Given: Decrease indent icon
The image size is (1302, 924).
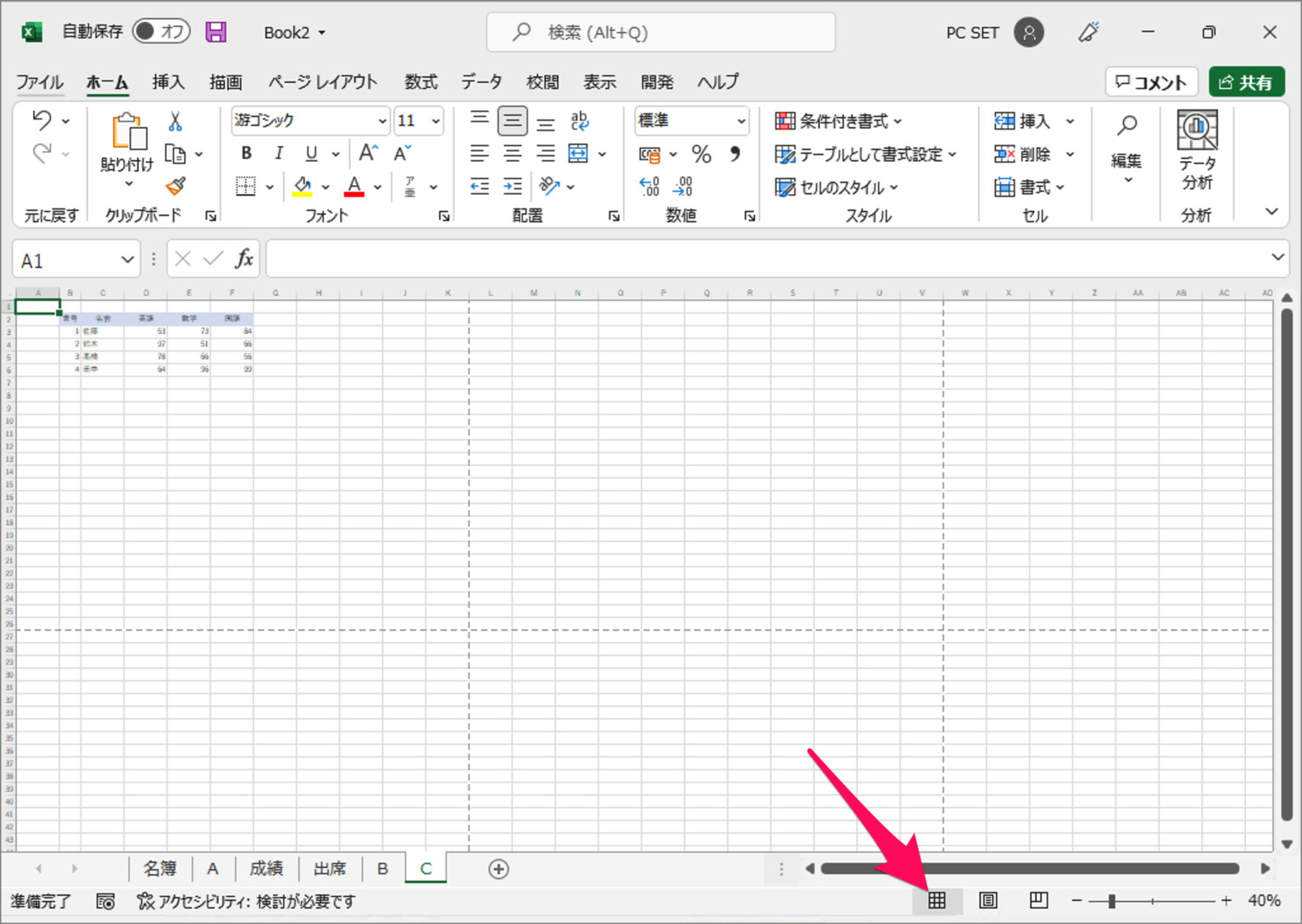Looking at the screenshot, I should tap(480, 186).
